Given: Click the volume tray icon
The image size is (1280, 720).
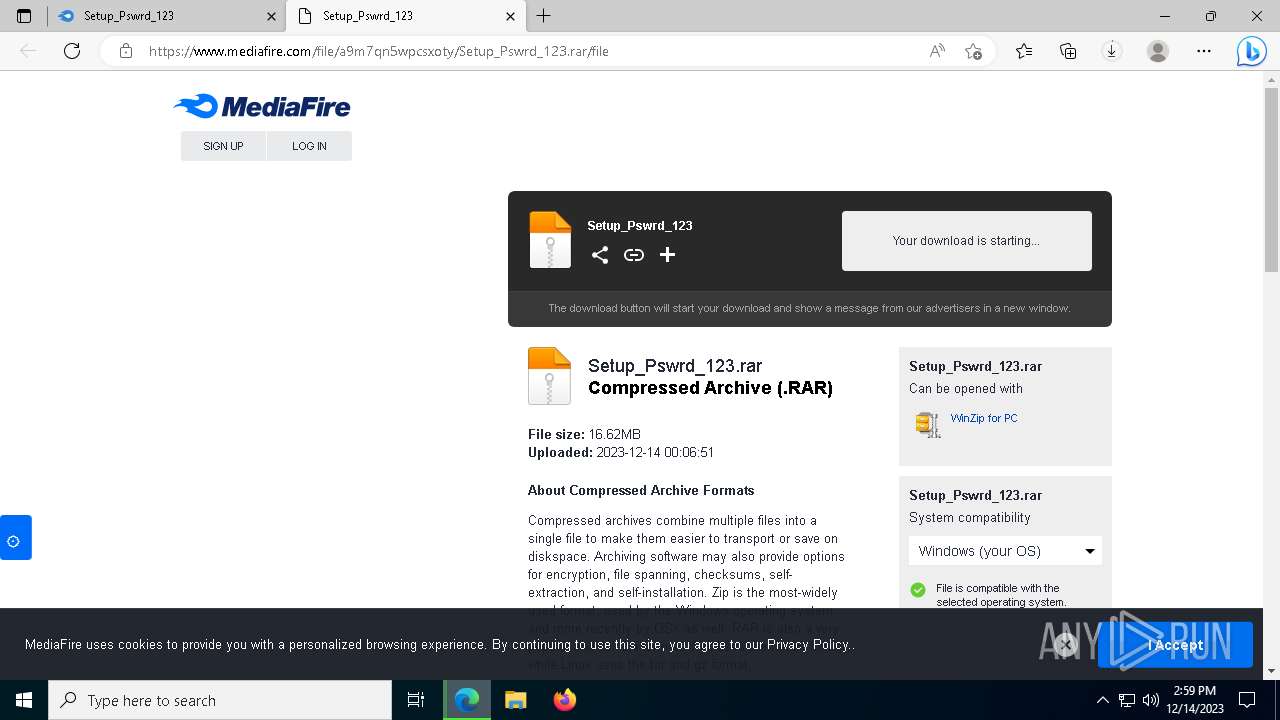Looking at the screenshot, I should 1151,700.
